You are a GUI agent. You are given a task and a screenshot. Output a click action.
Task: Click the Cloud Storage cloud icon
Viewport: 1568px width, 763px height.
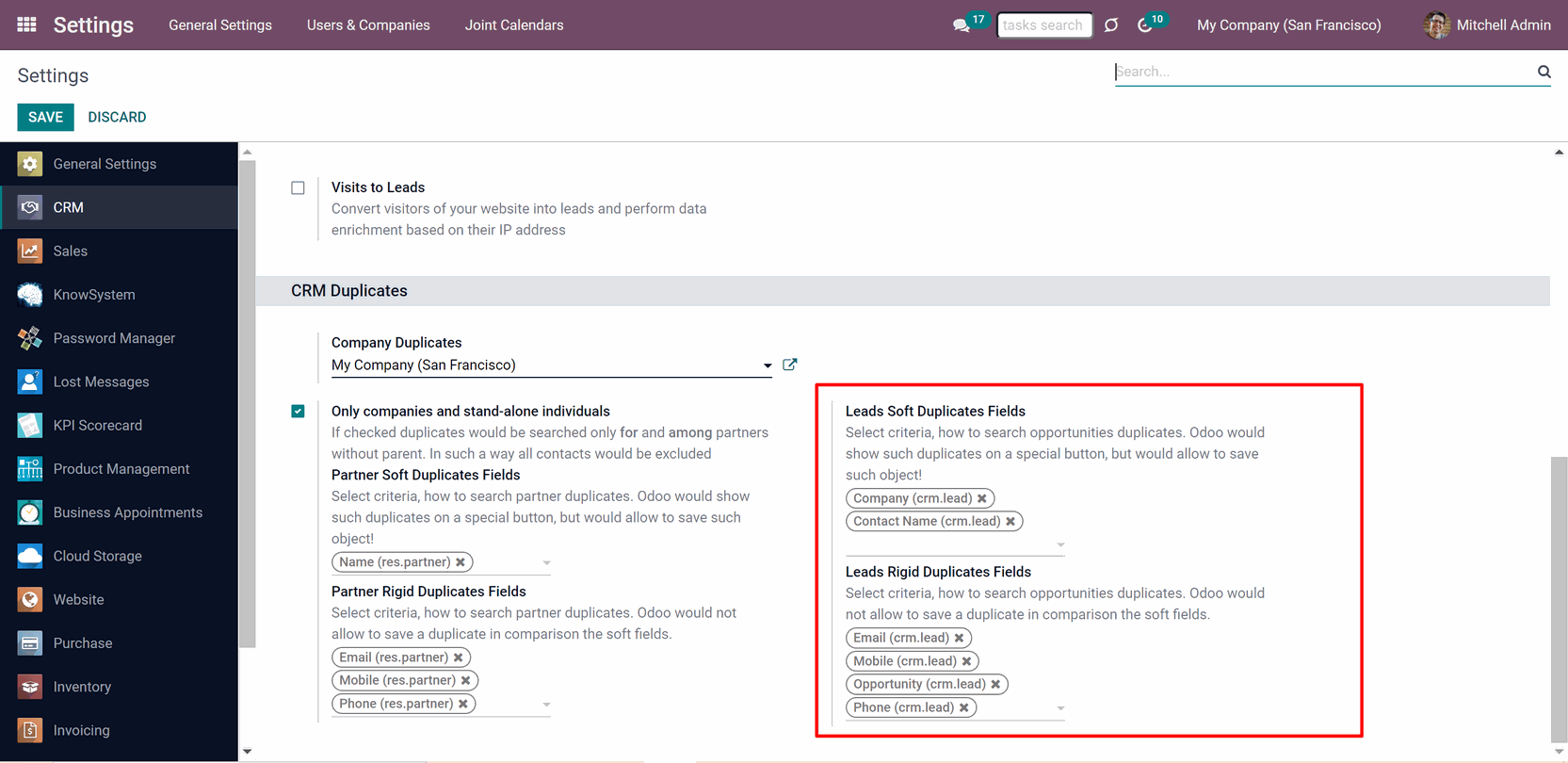pyautogui.click(x=30, y=556)
